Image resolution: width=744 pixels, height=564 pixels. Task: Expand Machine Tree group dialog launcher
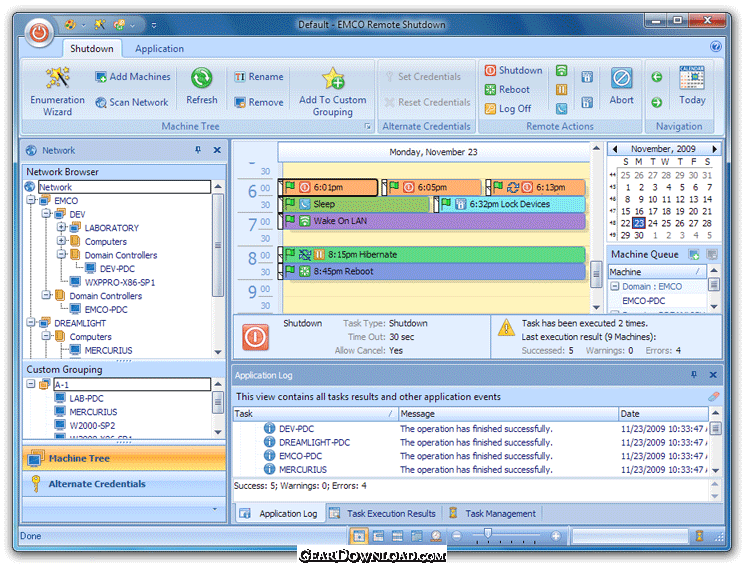click(x=368, y=126)
